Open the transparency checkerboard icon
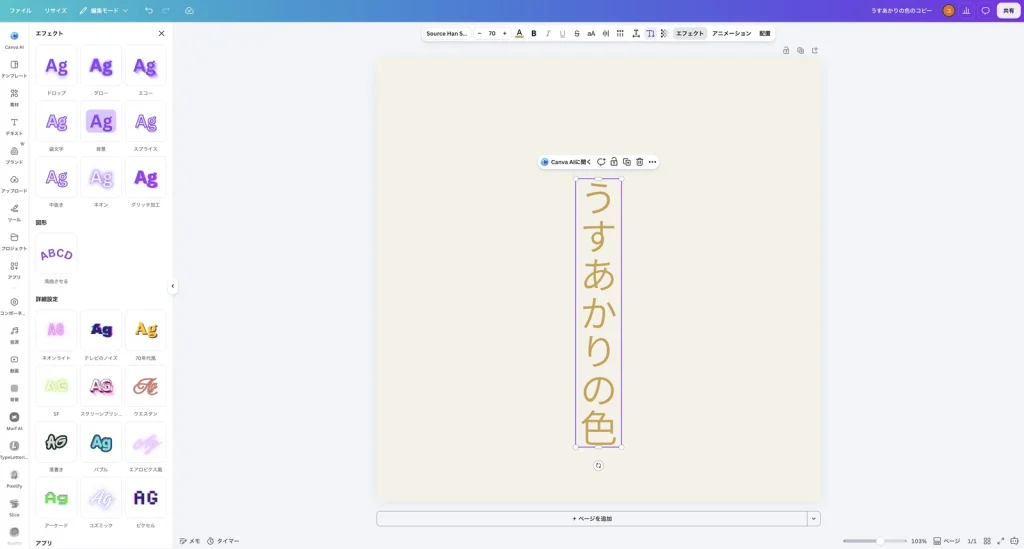Screen dimensions: 1024x549 pos(664,33)
